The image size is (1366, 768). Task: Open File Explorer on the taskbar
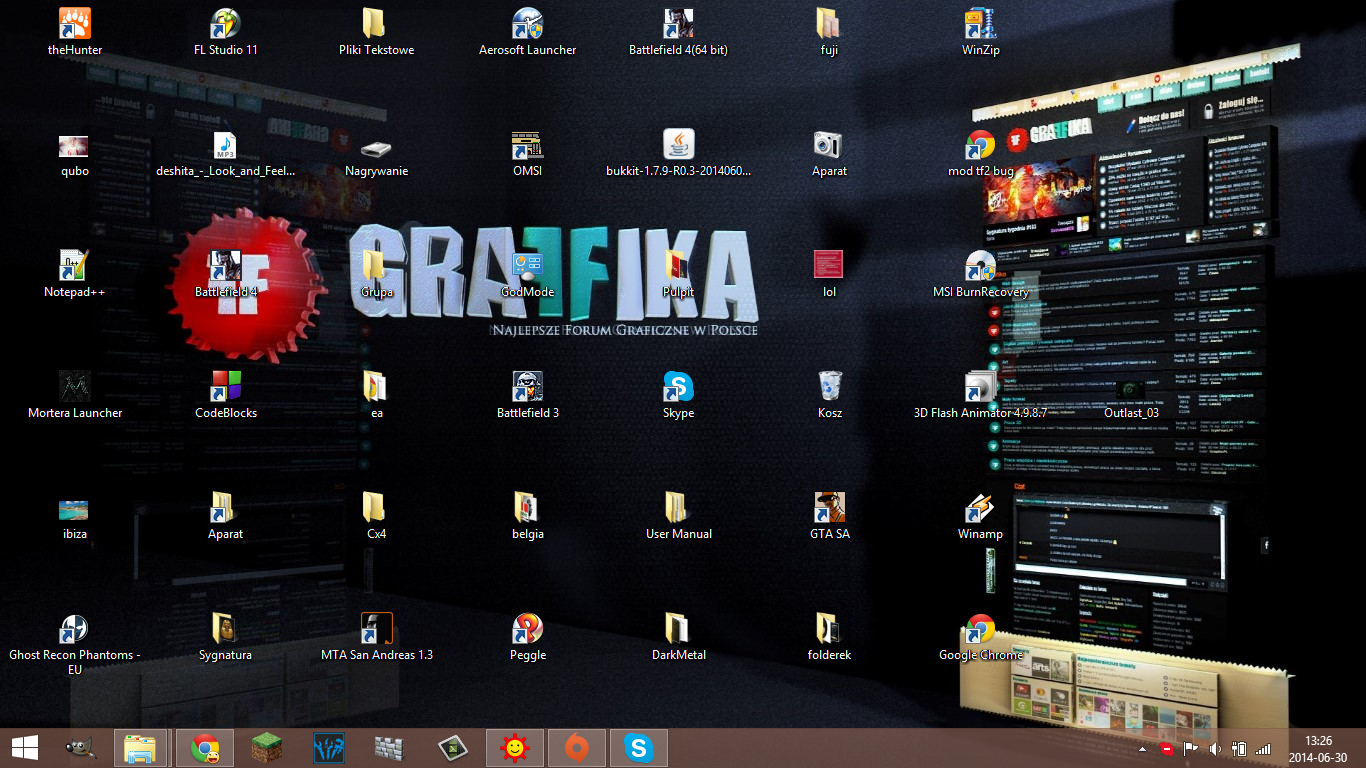(140, 748)
